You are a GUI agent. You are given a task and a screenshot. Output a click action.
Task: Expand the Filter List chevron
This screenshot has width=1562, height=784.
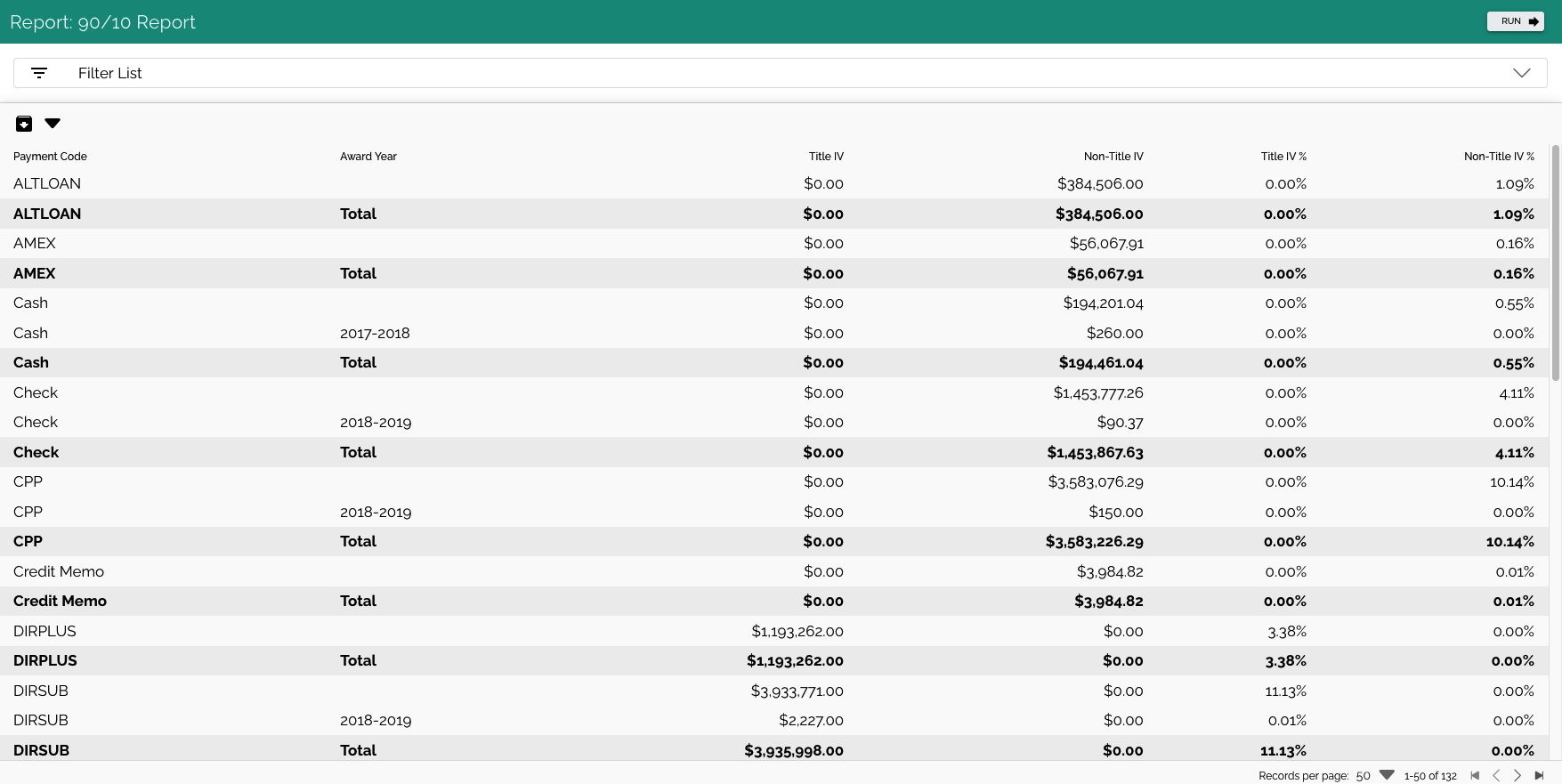point(1521,73)
